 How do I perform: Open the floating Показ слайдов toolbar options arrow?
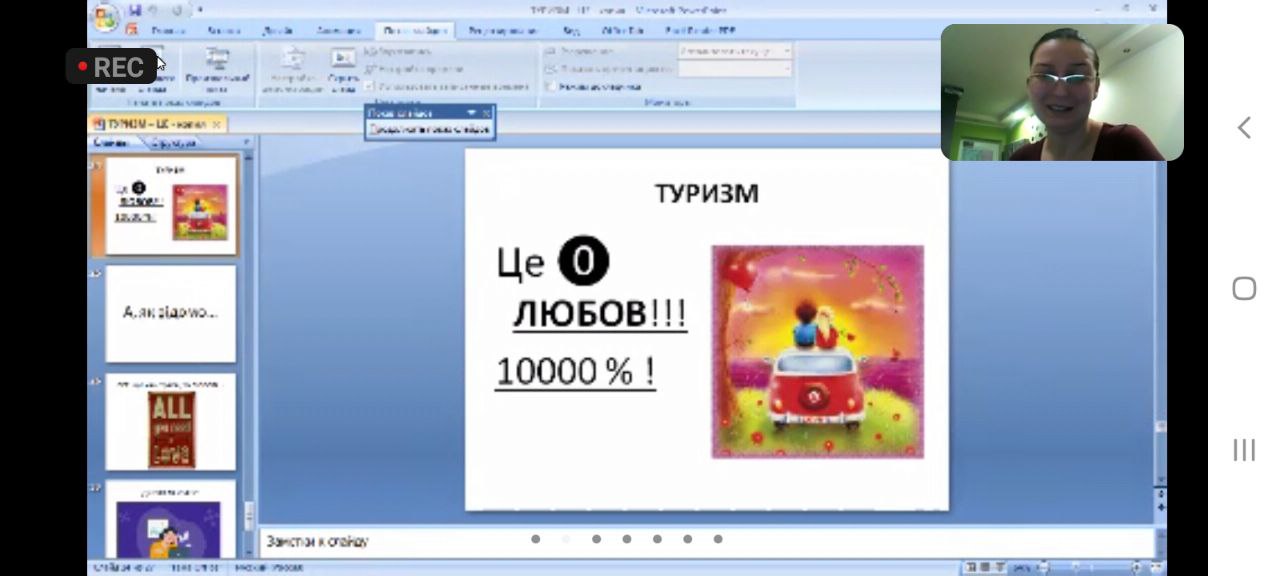[472, 113]
